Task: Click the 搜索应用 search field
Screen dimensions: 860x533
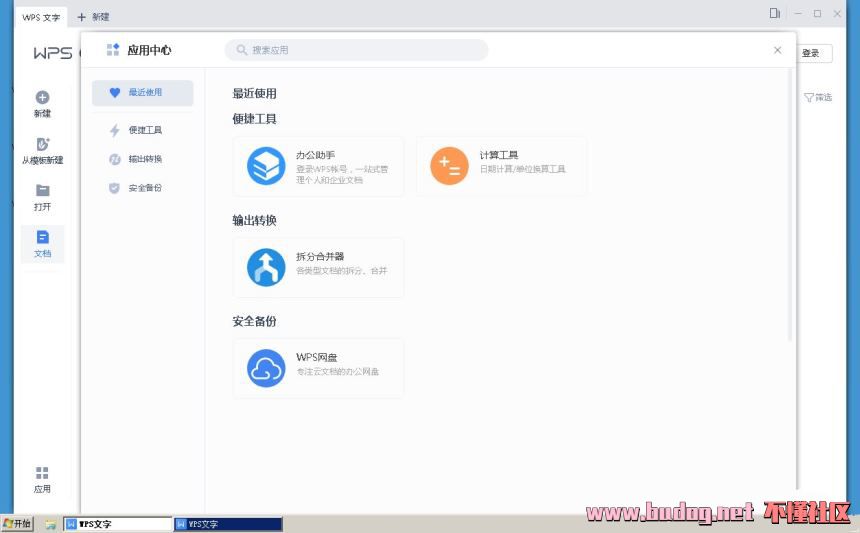Action: tap(356, 50)
